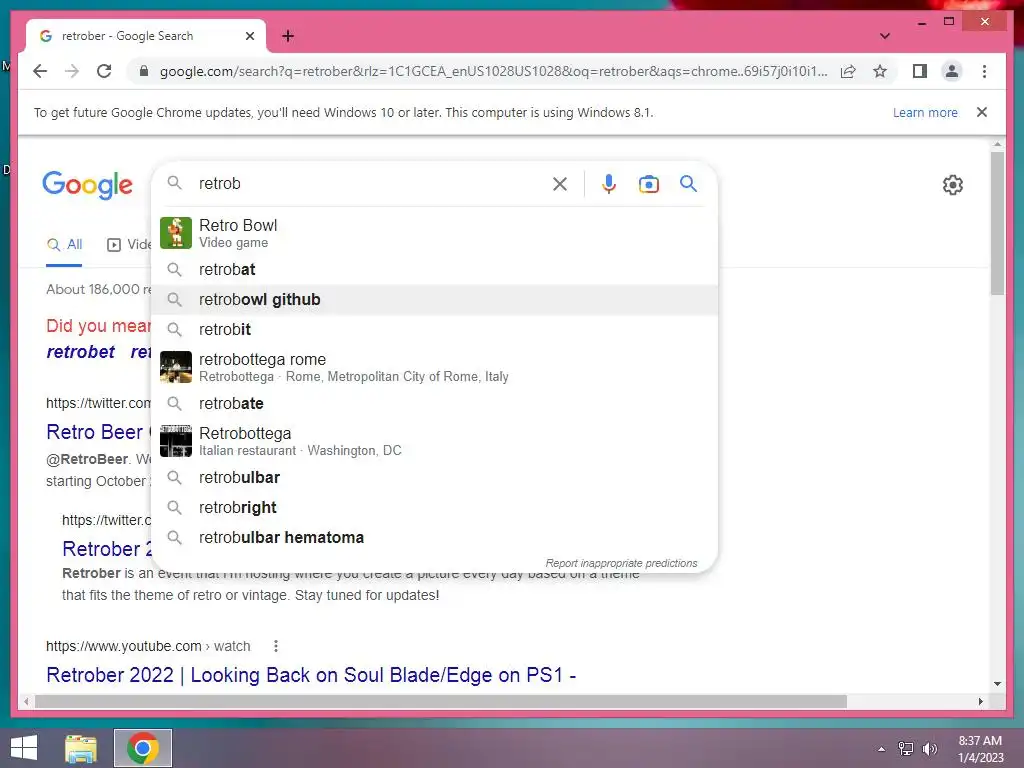Open options for the YouTube result

coord(276,646)
